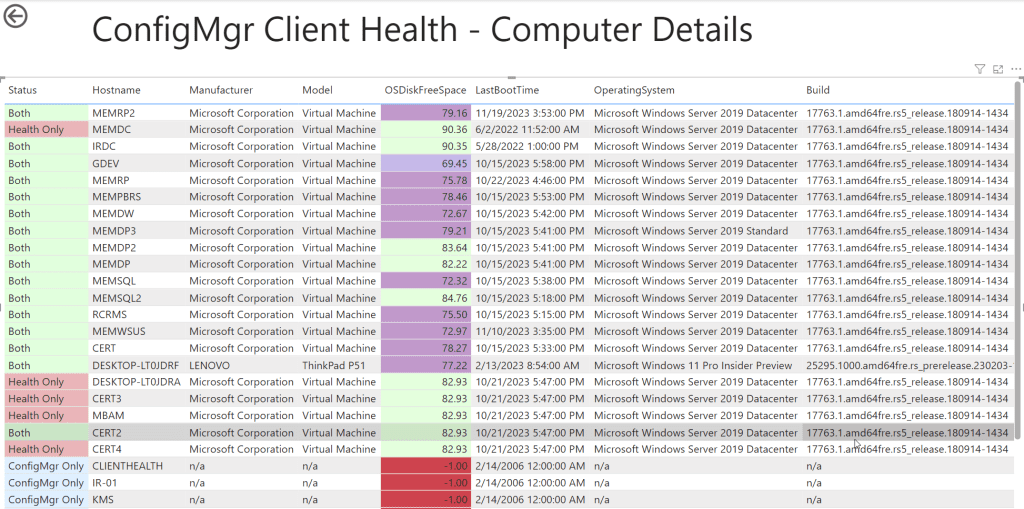Viewport: 1024px width, 509px height.
Task: Select hostname CERT4 cell
Action: pyautogui.click(x=137, y=449)
